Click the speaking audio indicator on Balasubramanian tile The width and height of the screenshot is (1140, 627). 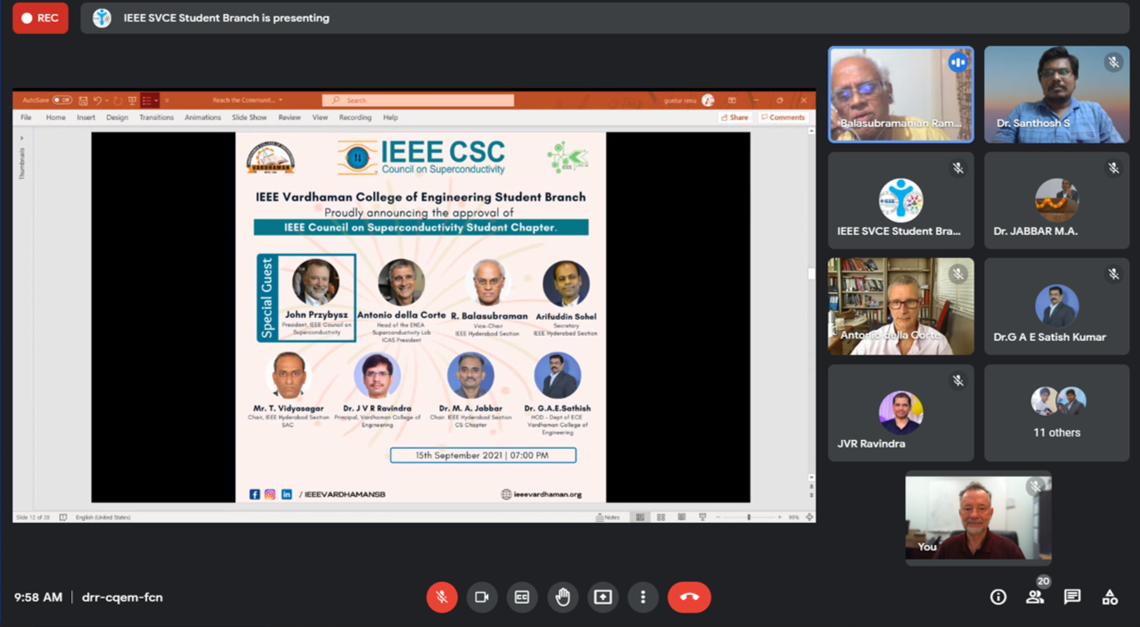(x=958, y=63)
